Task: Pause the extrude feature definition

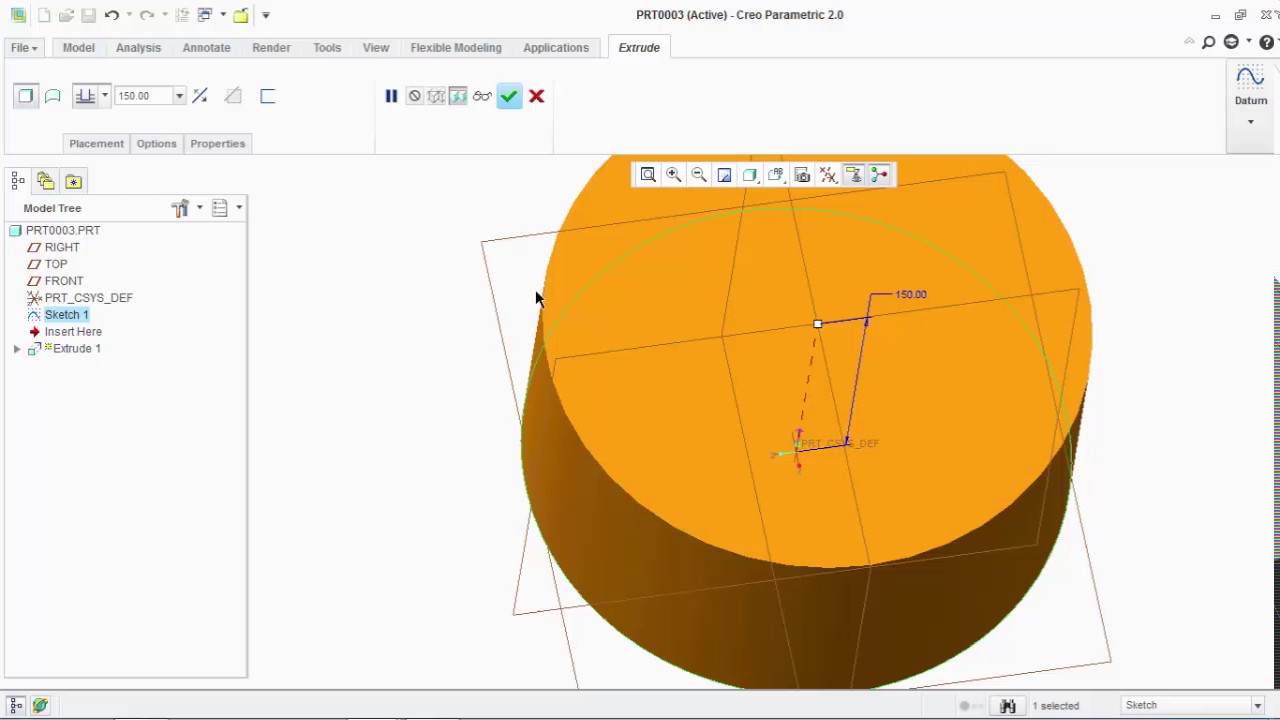Action: click(391, 95)
